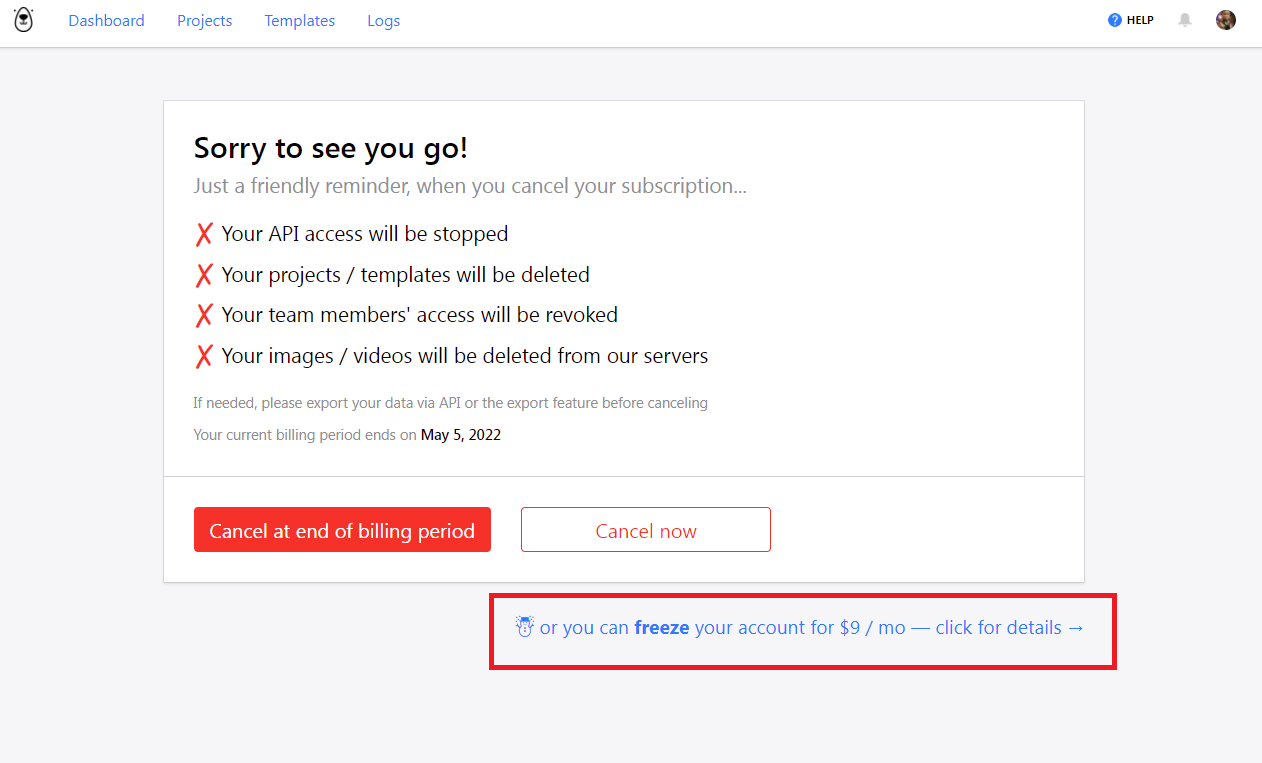Viewport: 1262px width, 763px height.
Task: Open the user profile avatar menu
Action: pyautogui.click(x=1226, y=20)
